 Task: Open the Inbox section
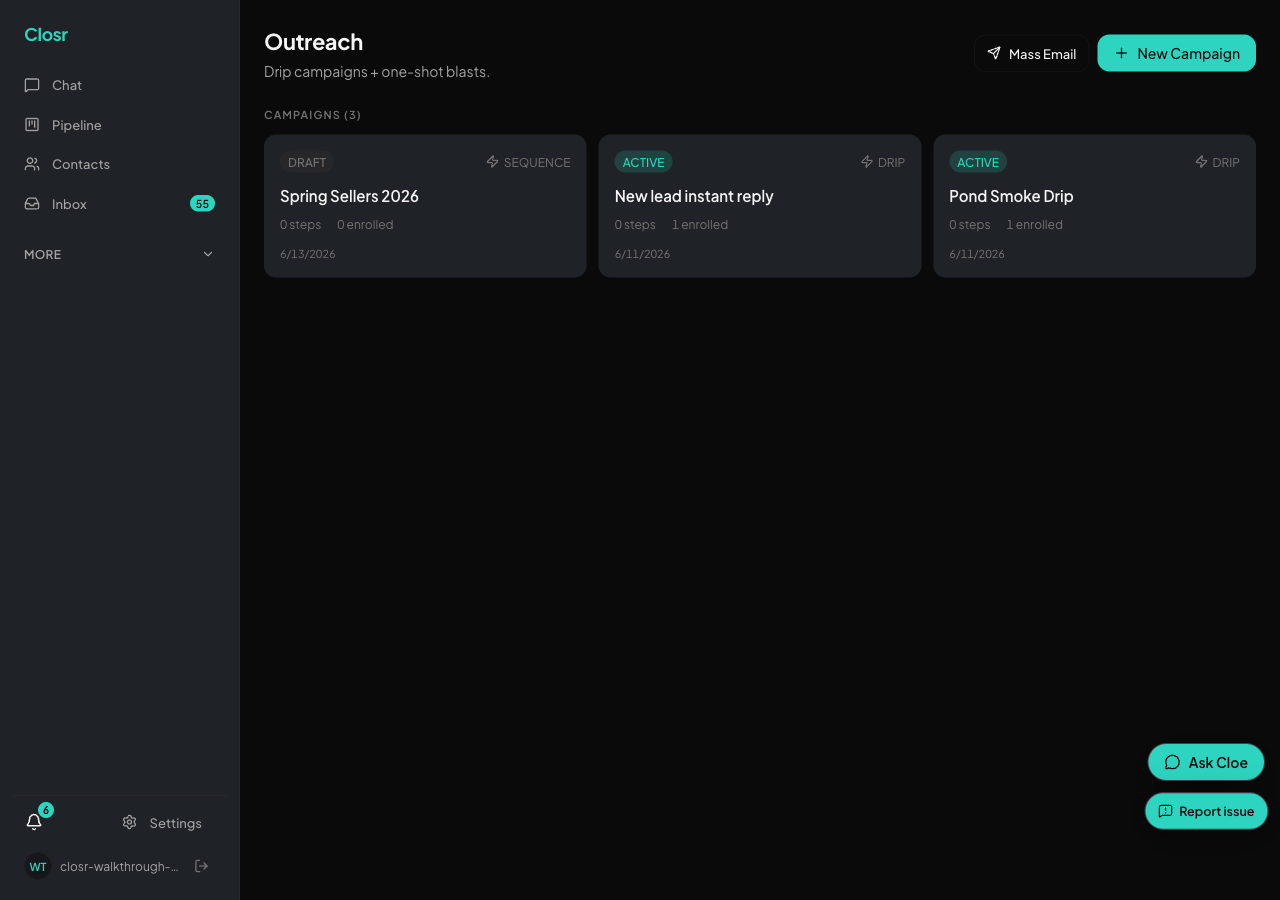[x=119, y=204]
